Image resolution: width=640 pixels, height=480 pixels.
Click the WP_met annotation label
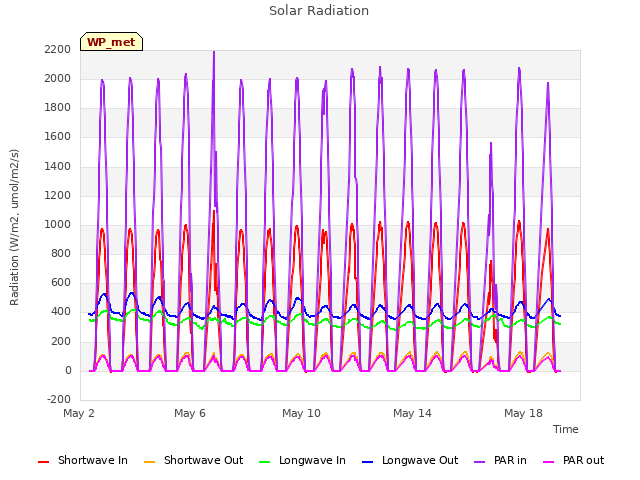(x=111, y=42)
